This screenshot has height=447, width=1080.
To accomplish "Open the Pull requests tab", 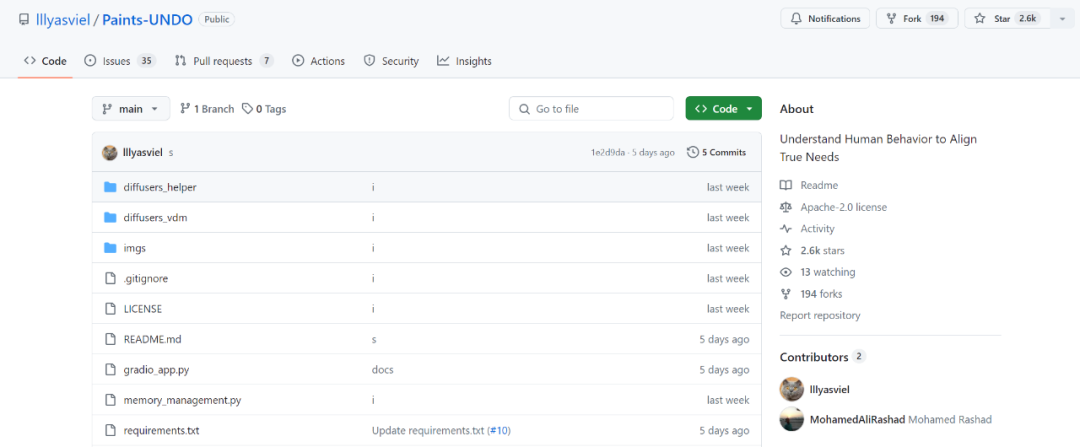I will (x=224, y=61).
